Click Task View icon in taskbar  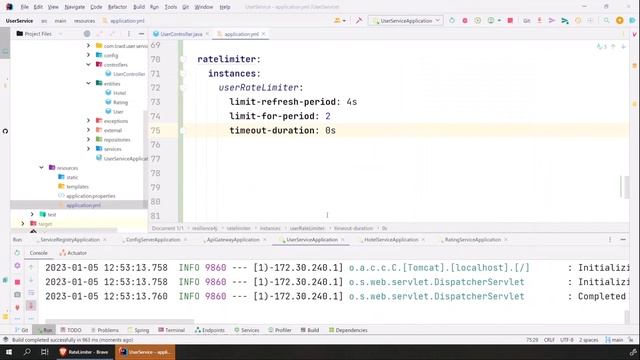tap(44, 352)
